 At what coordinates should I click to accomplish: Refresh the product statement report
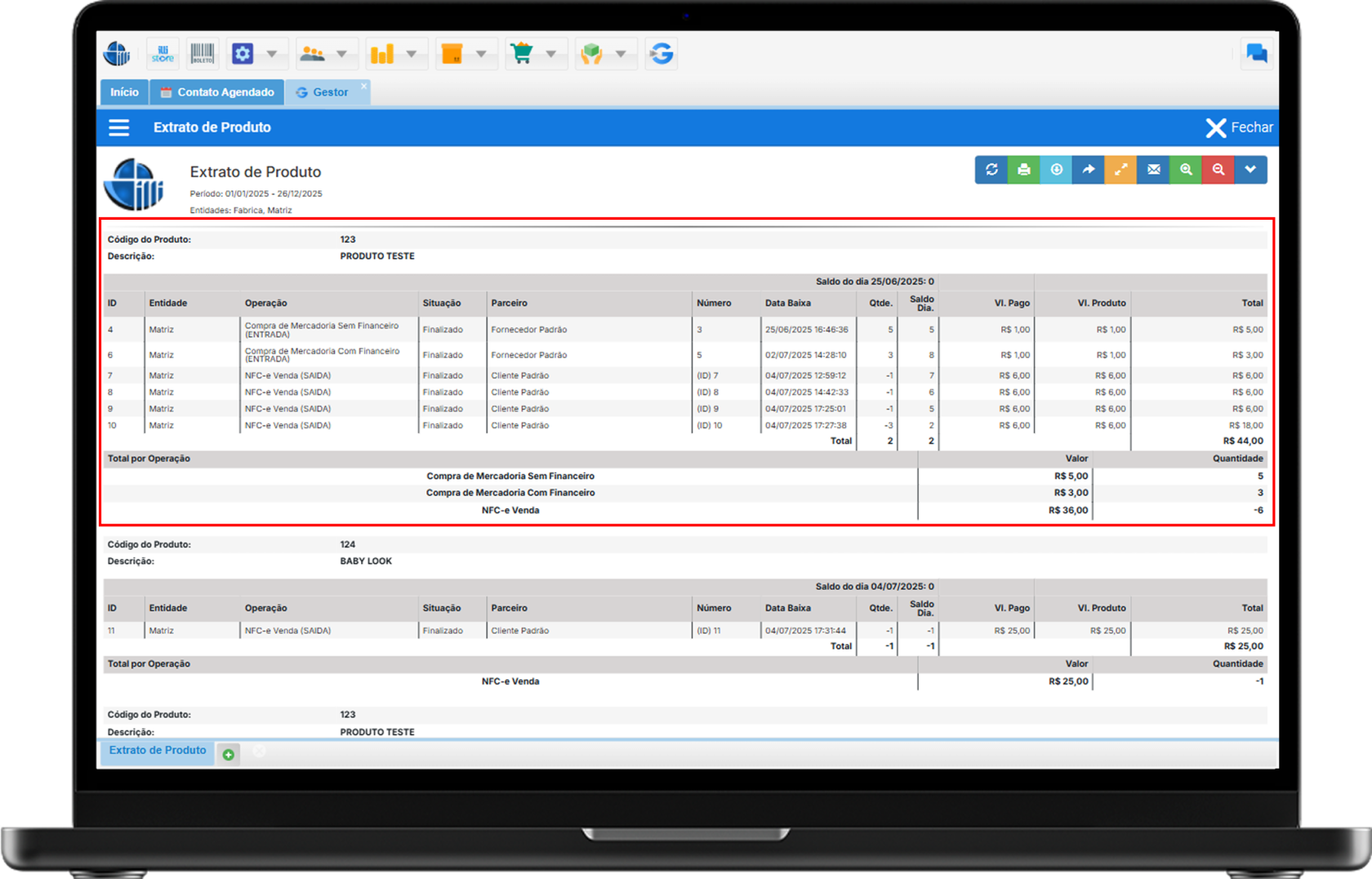[991, 170]
